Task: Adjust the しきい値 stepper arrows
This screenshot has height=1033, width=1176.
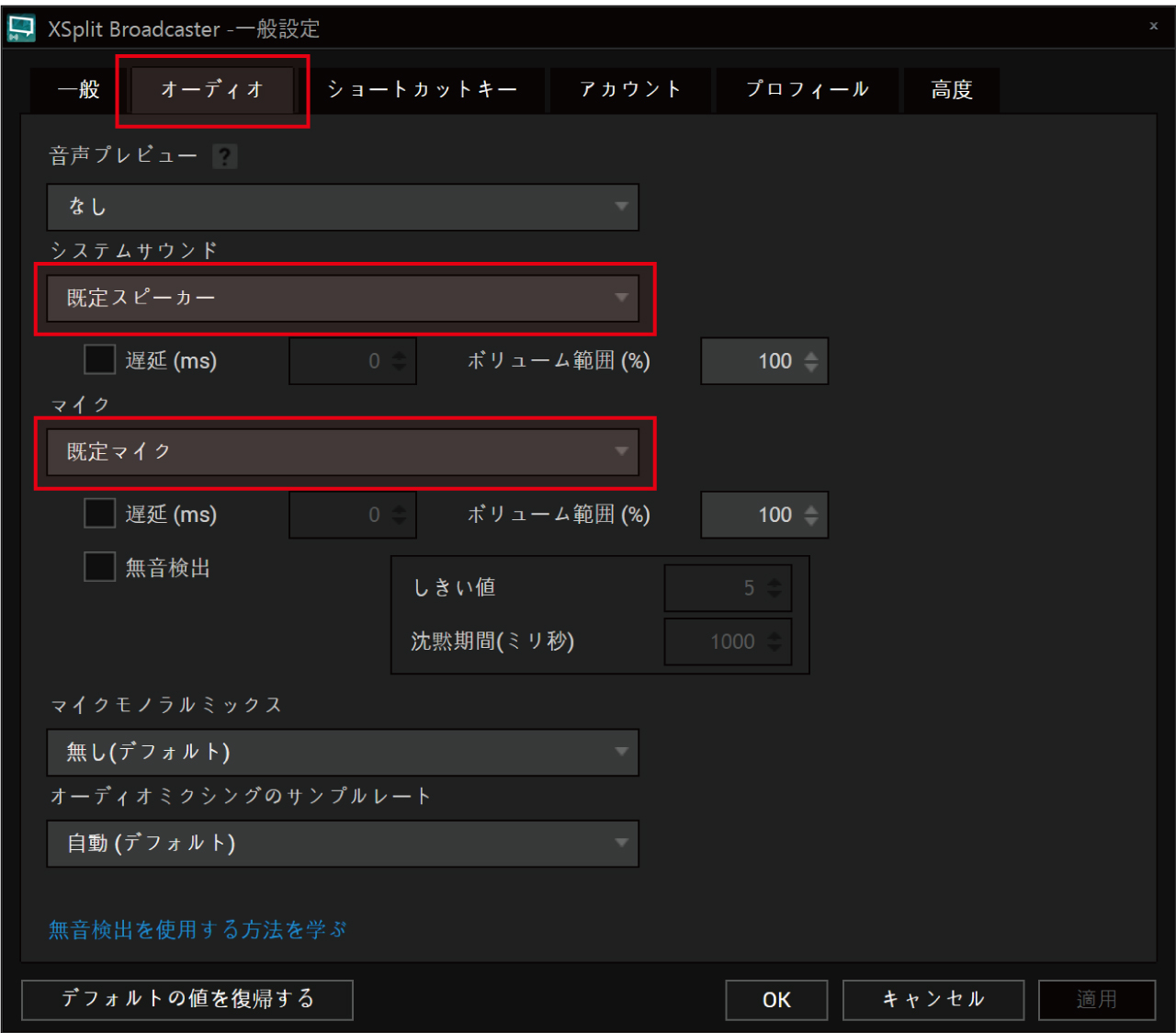Action: pyautogui.click(x=775, y=588)
